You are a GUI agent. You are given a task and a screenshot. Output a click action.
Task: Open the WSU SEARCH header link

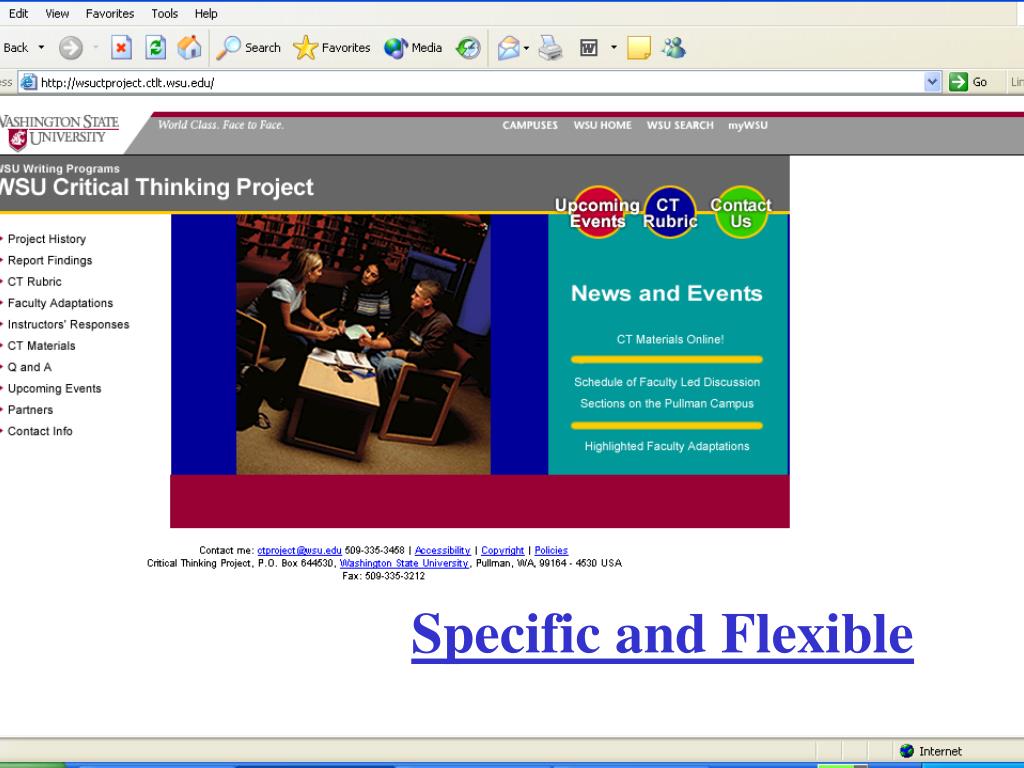pos(680,125)
